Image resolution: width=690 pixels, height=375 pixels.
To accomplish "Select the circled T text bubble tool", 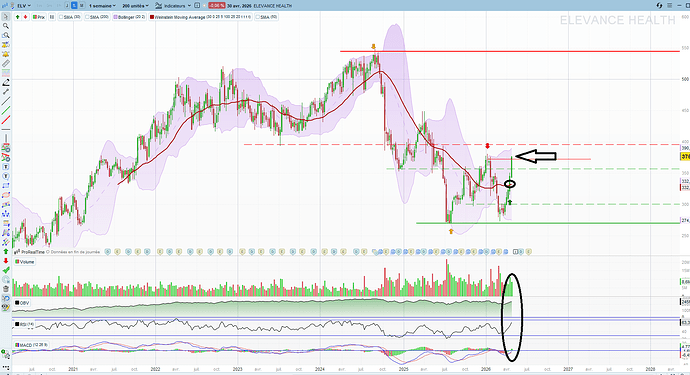I will (x=6, y=176).
